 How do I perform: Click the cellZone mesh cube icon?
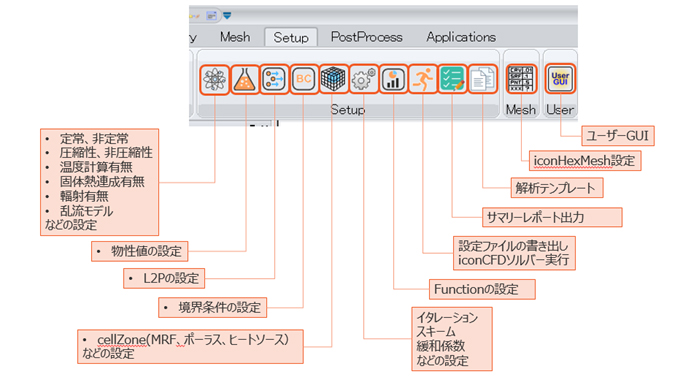pyautogui.click(x=333, y=80)
